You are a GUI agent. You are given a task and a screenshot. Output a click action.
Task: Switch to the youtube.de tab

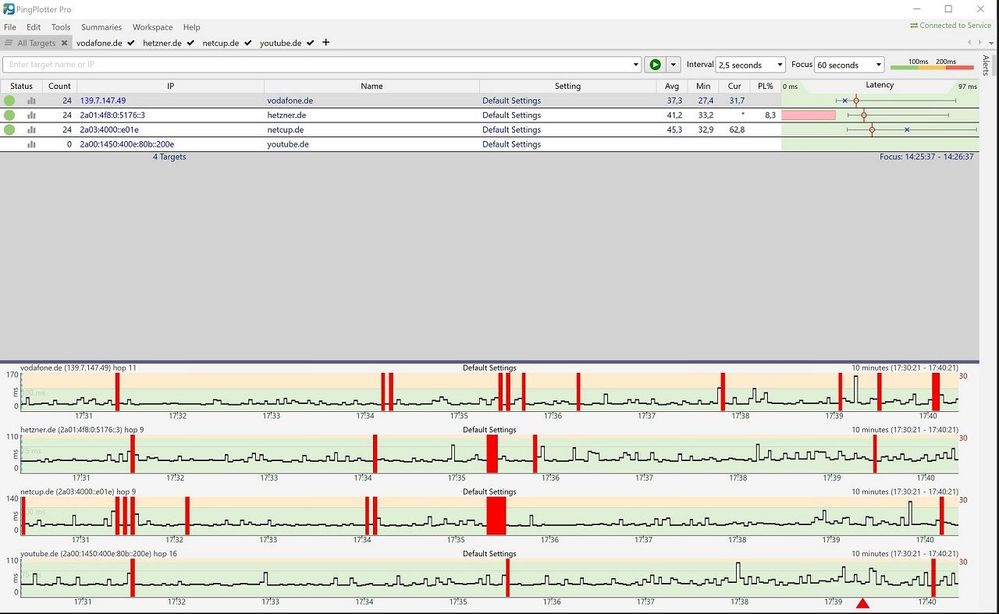pyautogui.click(x=280, y=43)
